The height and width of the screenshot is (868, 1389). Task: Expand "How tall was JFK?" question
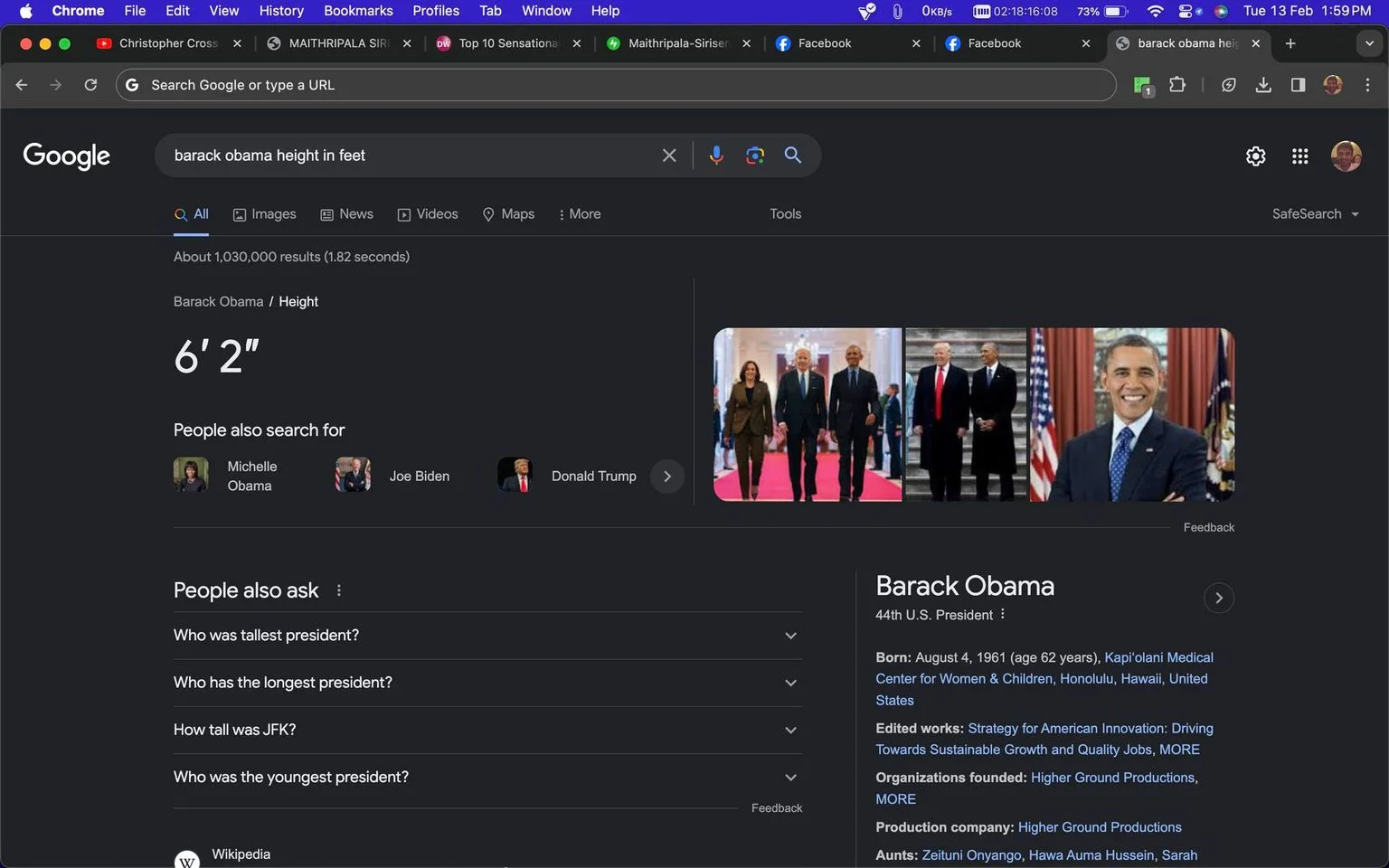point(487,730)
